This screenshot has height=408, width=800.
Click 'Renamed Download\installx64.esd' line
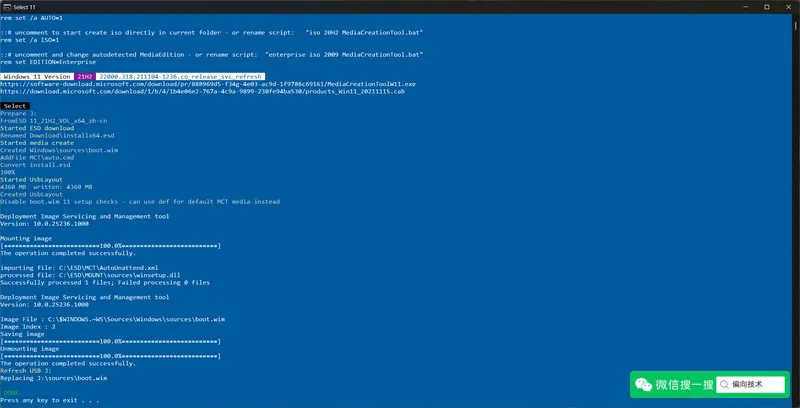[57, 136]
